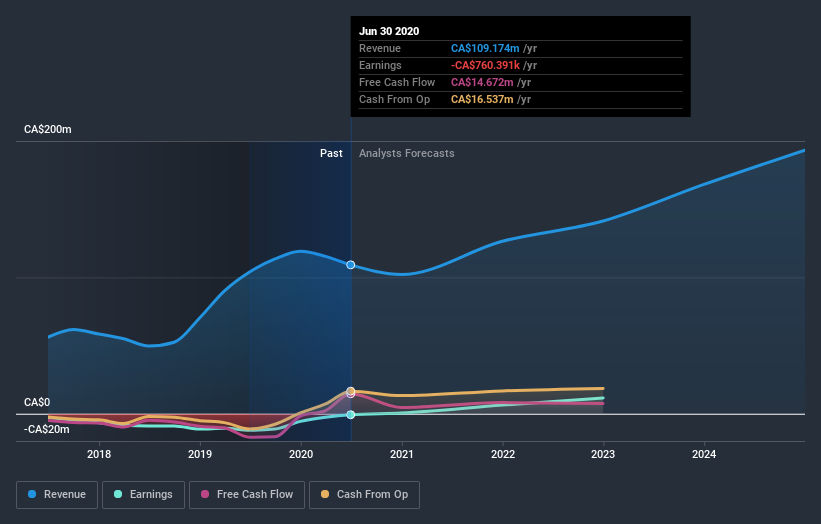
Task: Toggle the Free Cash Flow legend button
Action: pos(247,495)
